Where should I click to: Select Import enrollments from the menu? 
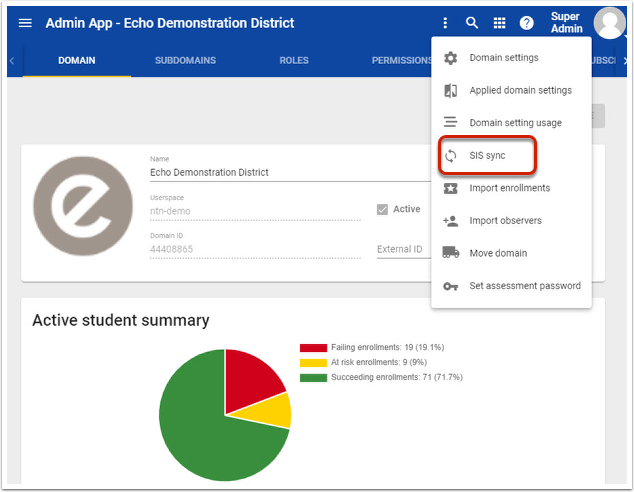pos(510,188)
